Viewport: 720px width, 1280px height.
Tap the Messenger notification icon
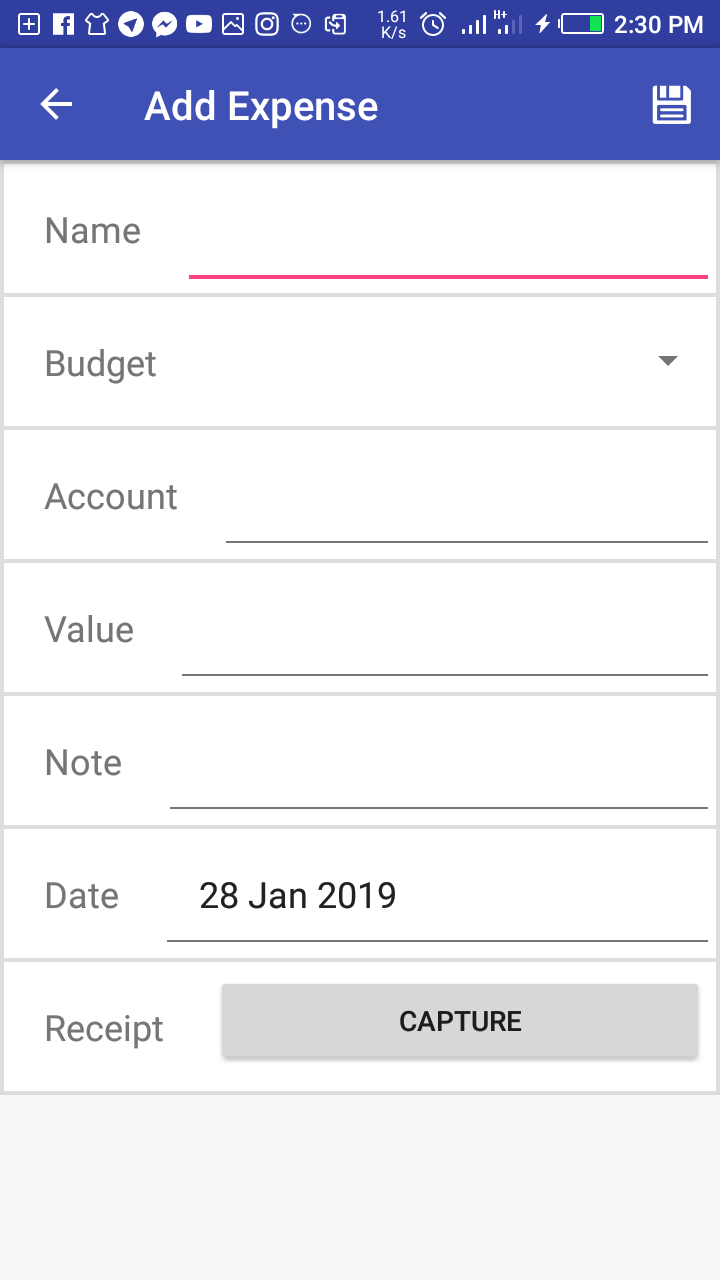[165, 24]
